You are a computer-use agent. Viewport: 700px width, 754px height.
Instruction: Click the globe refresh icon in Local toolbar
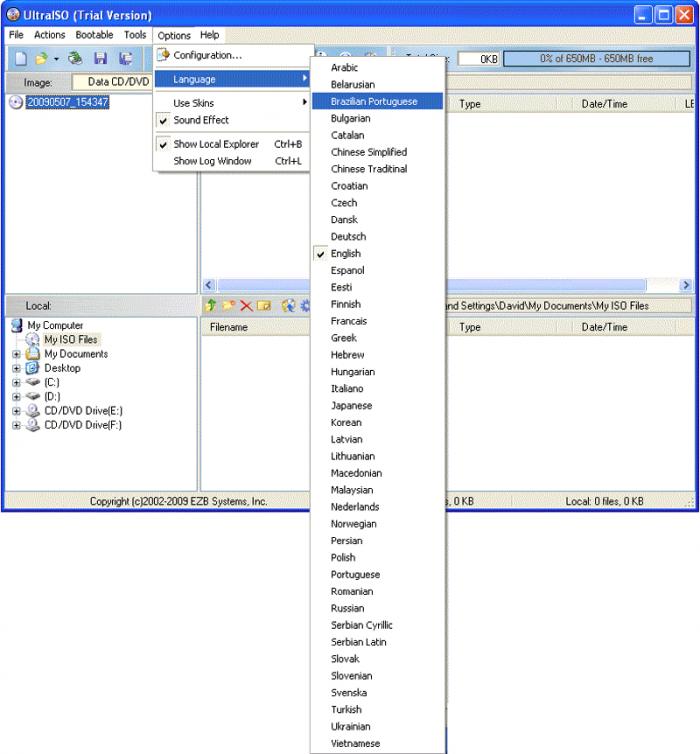click(288, 305)
